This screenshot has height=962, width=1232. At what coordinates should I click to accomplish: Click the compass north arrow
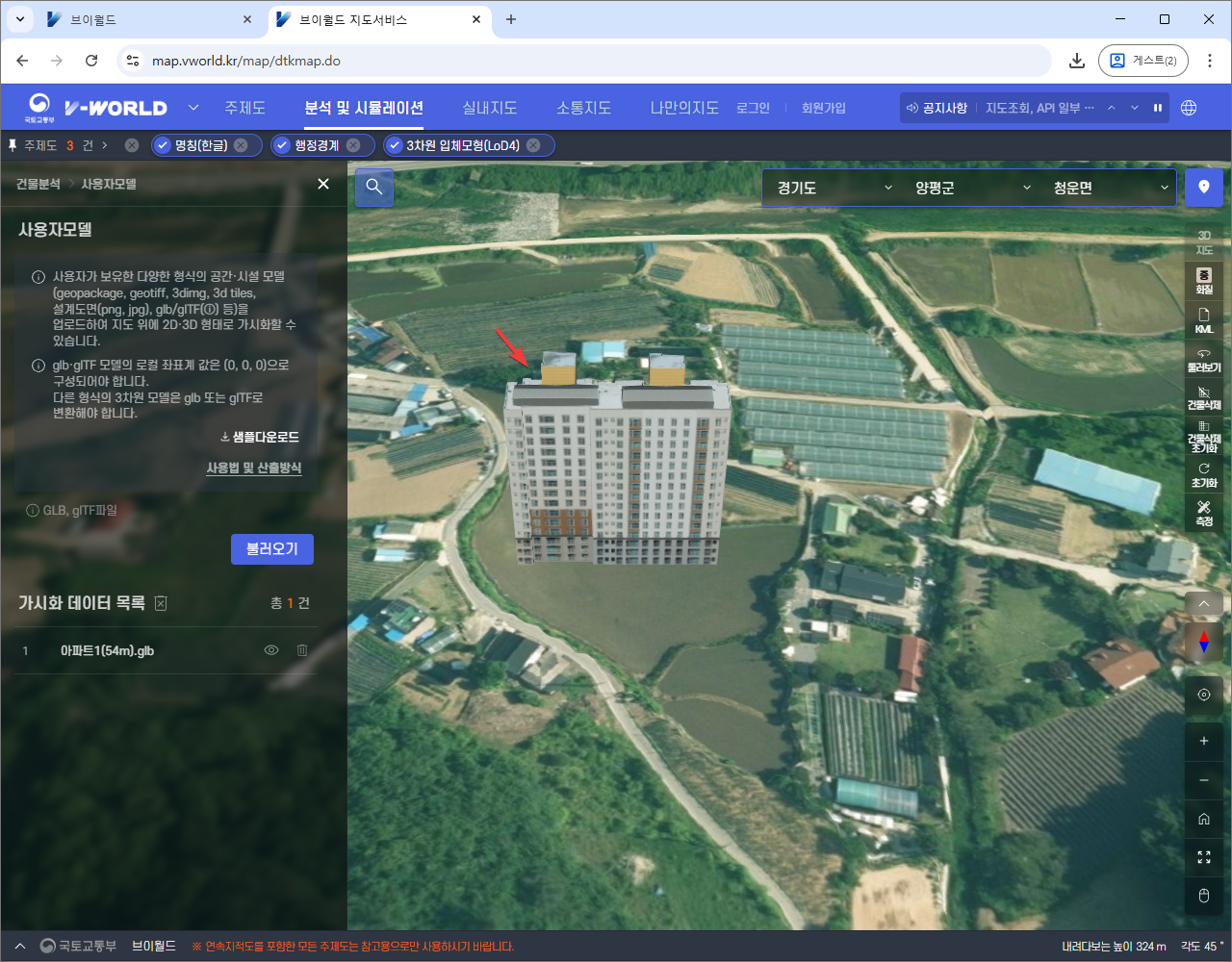click(x=1203, y=642)
